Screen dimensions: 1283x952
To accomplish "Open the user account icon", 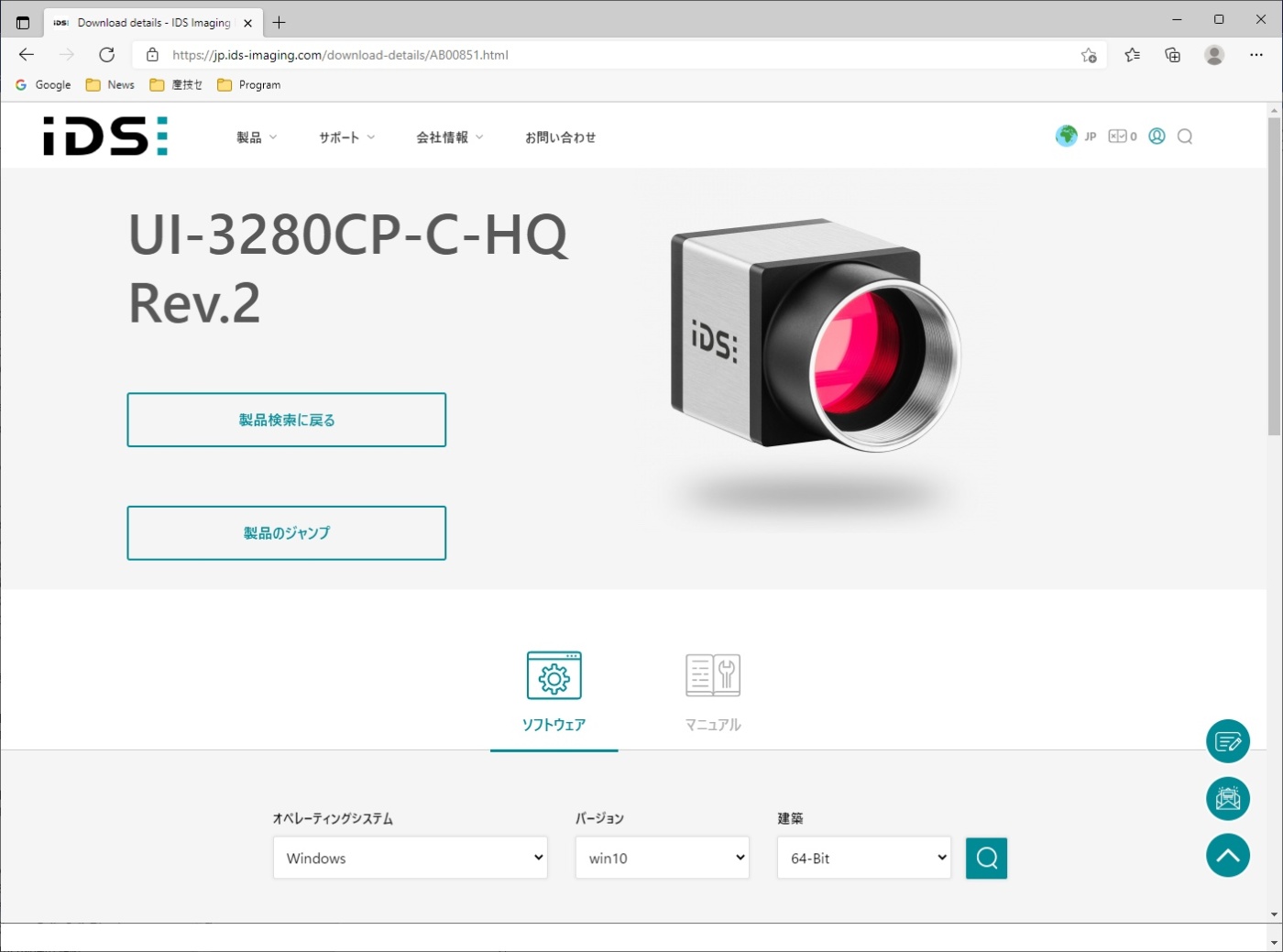I will pos(1157,137).
